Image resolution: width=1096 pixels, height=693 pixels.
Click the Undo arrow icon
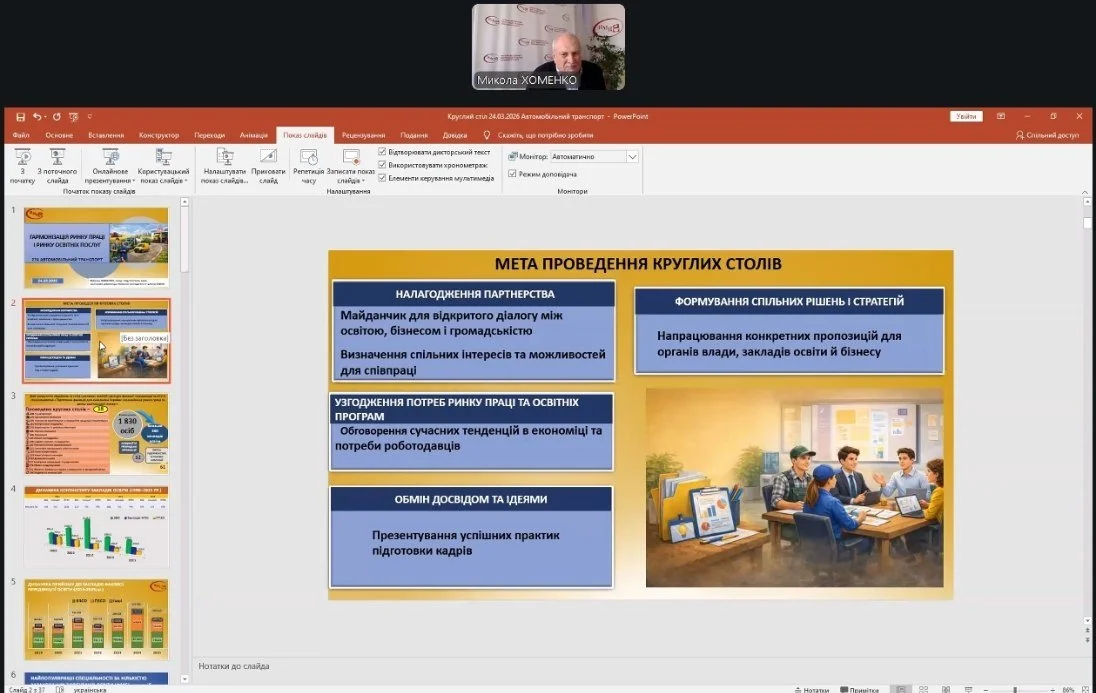(36, 117)
